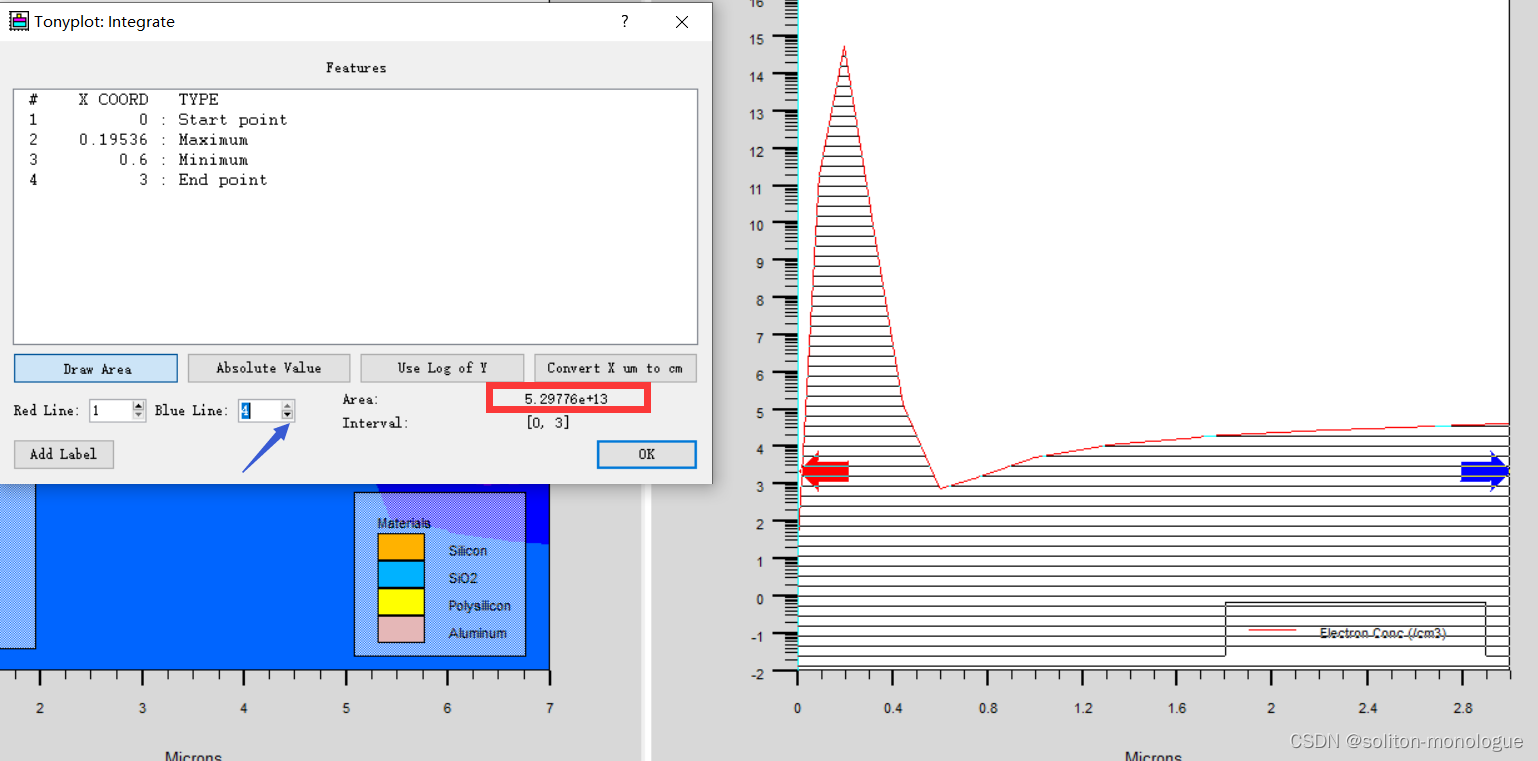Toggle the Absolute Value option

pyautogui.click(x=268, y=368)
